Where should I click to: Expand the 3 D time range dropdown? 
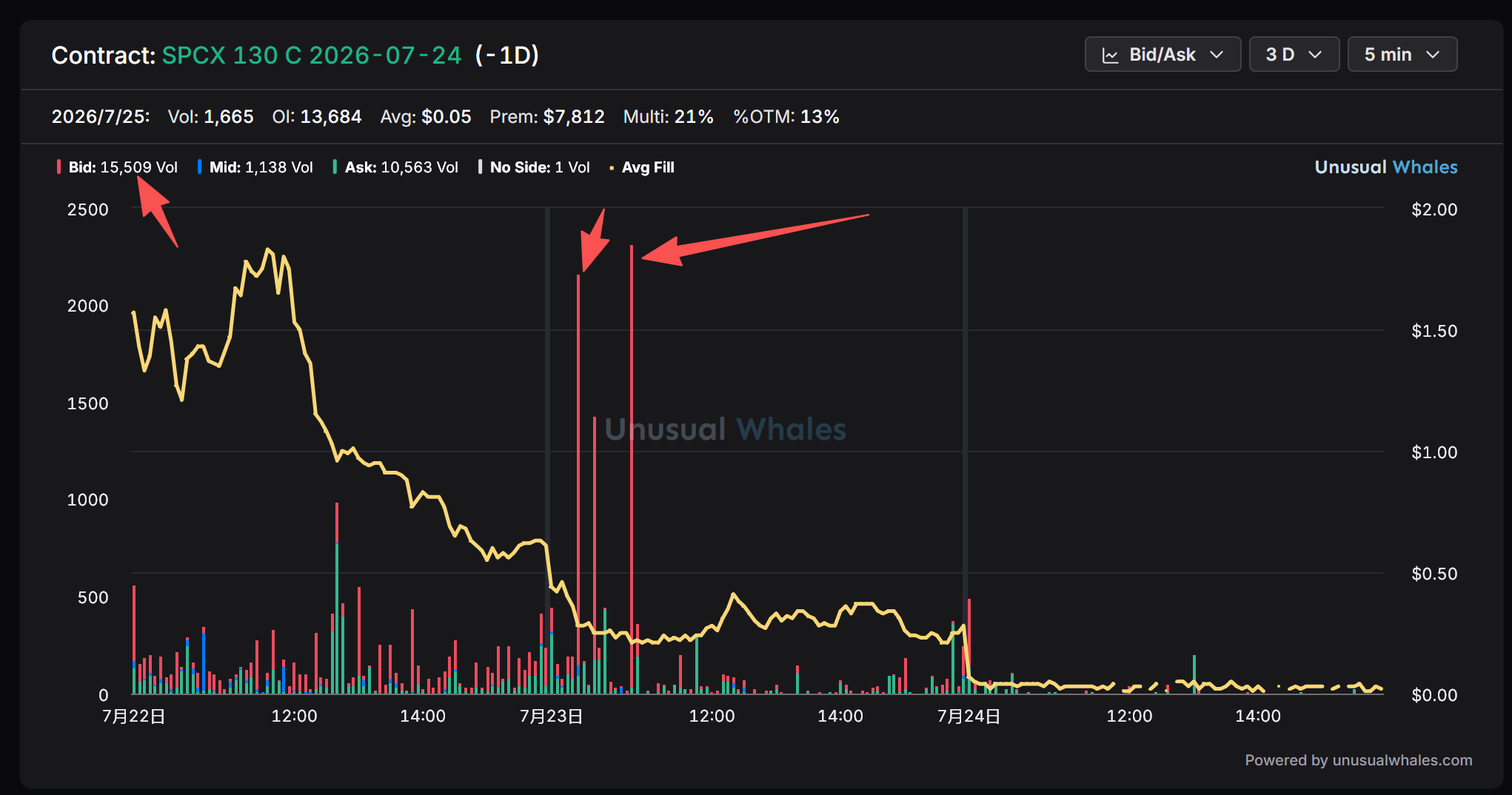coord(1294,55)
